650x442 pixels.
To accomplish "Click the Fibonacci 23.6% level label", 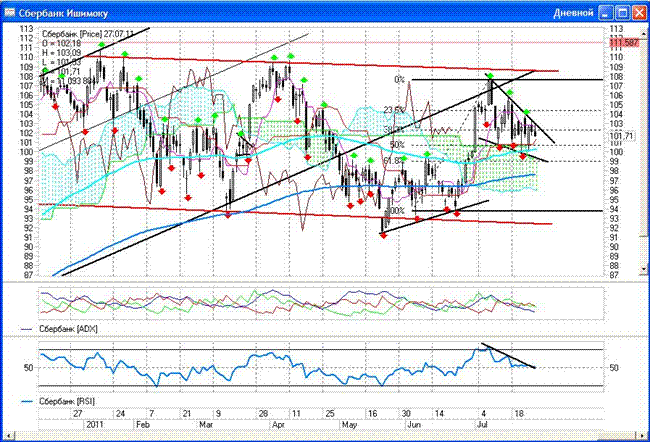I will [393, 110].
